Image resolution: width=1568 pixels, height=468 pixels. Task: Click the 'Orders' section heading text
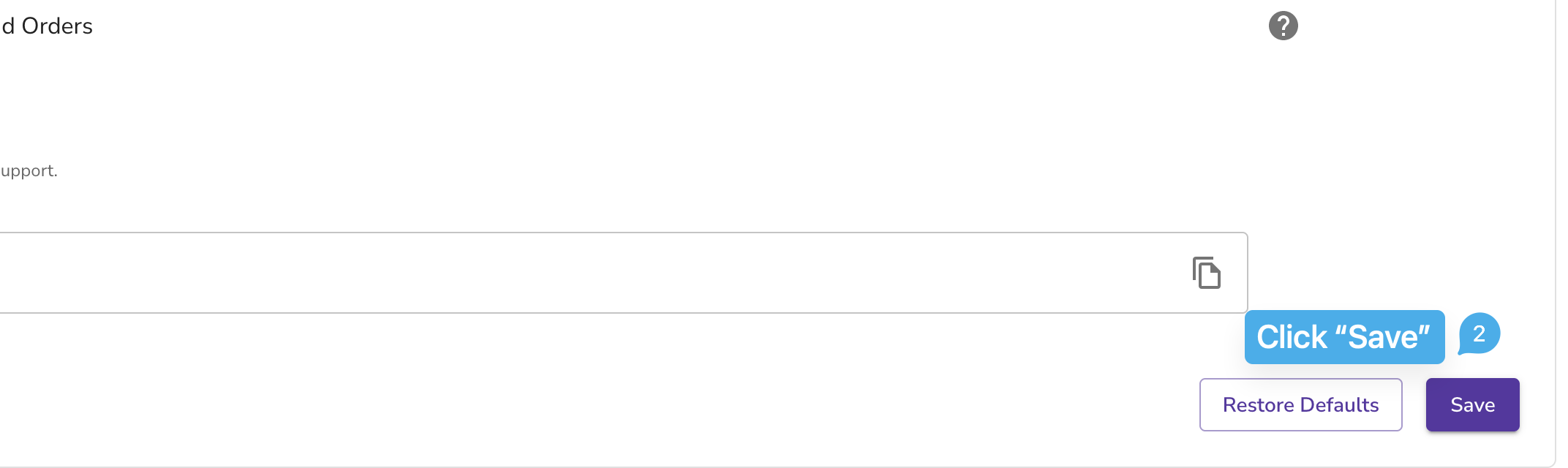coord(57,26)
